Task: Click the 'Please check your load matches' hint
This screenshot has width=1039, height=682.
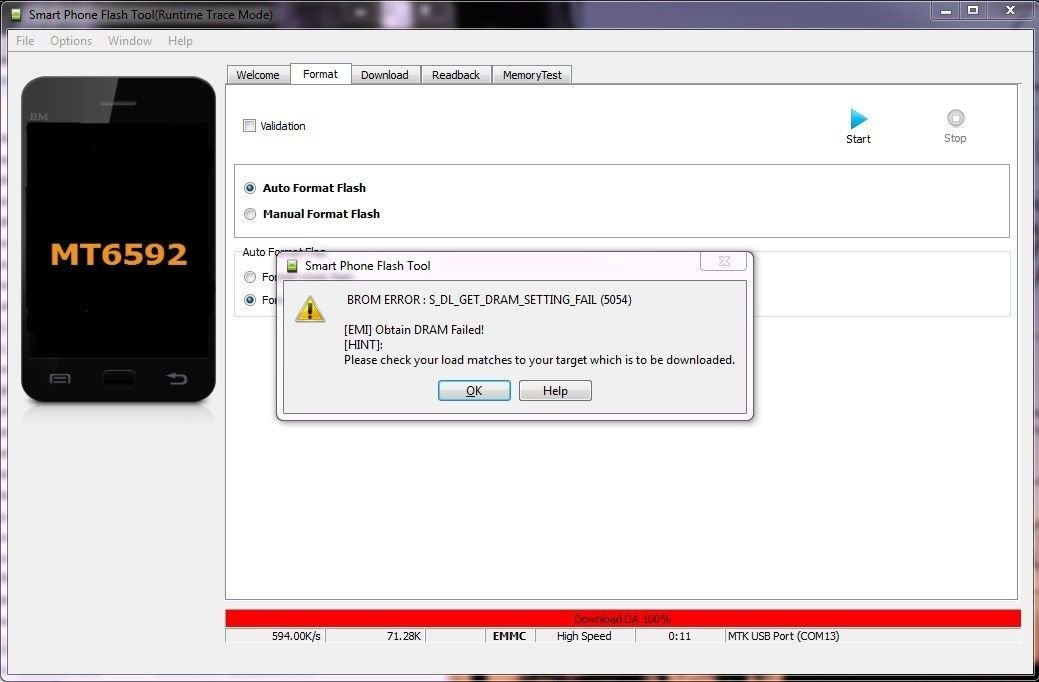Action: tap(539, 360)
